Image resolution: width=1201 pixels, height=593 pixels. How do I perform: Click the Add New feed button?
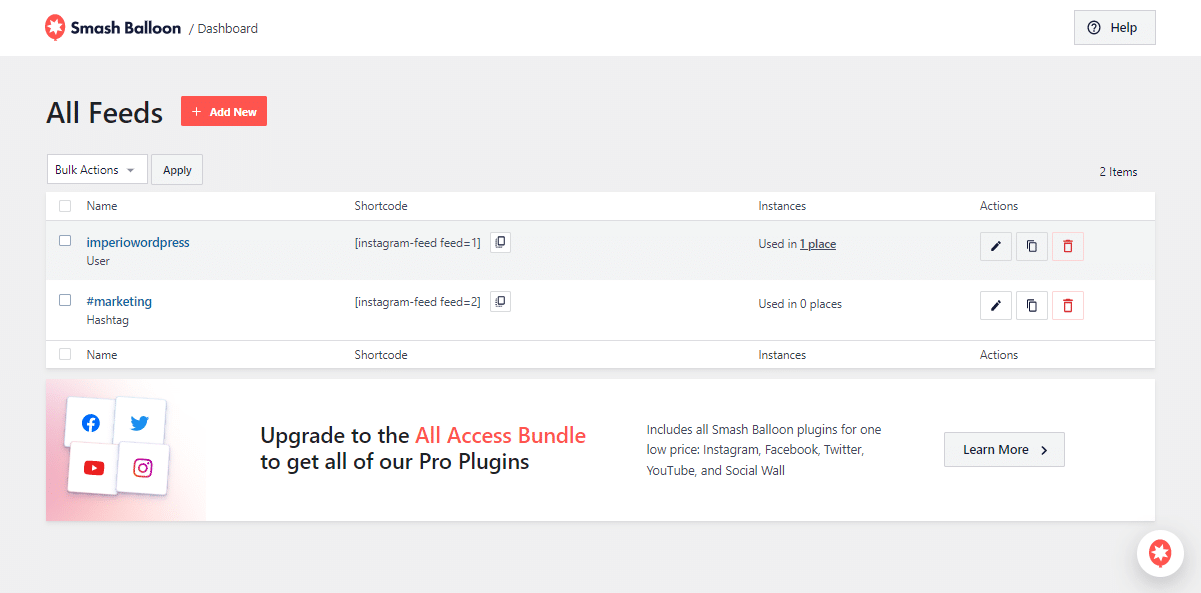pyautogui.click(x=224, y=112)
